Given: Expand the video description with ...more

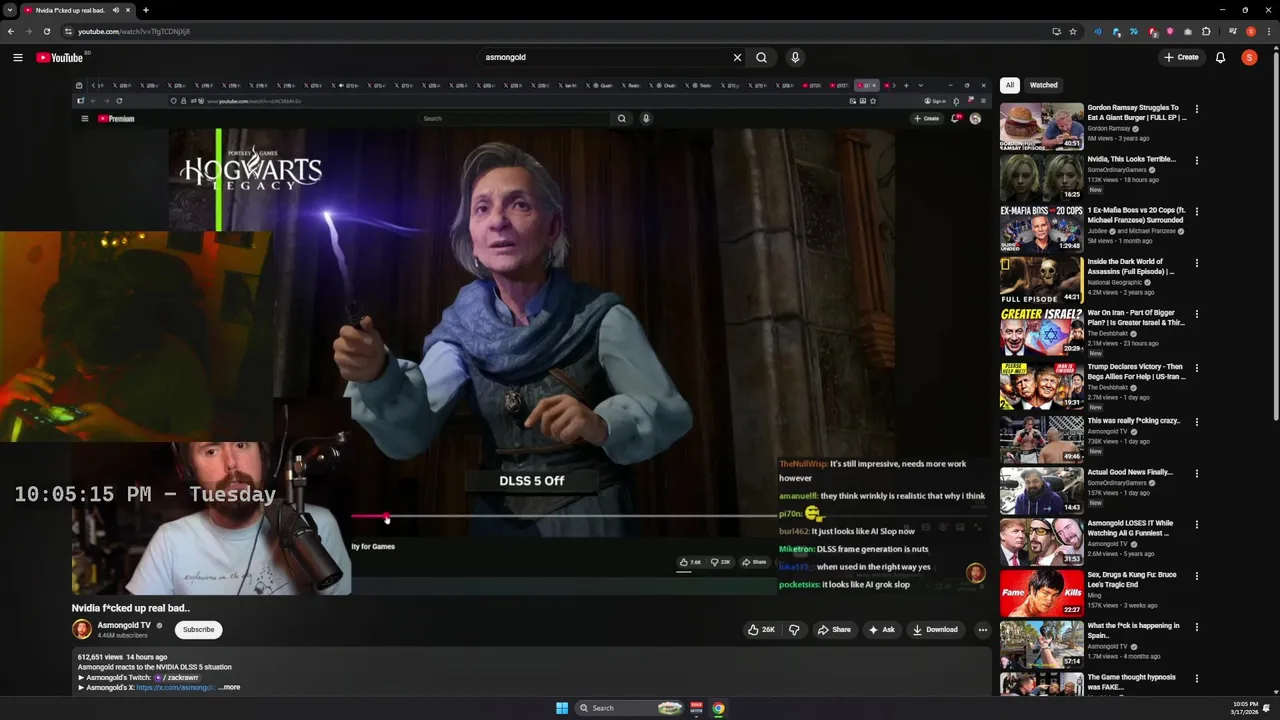Looking at the screenshot, I should [229, 688].
